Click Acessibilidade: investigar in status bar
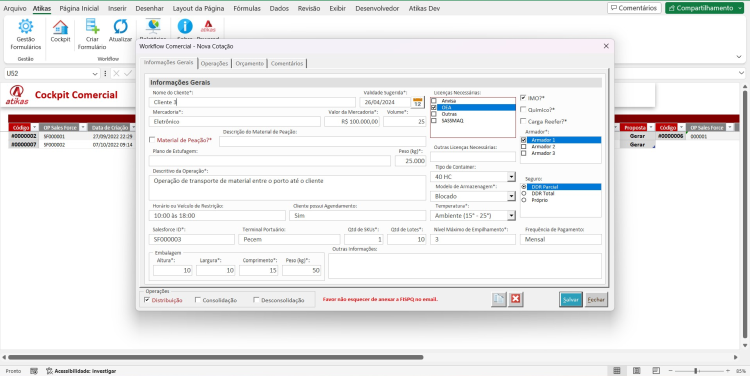This screenshot has height=376, width=750. (81, 371)
